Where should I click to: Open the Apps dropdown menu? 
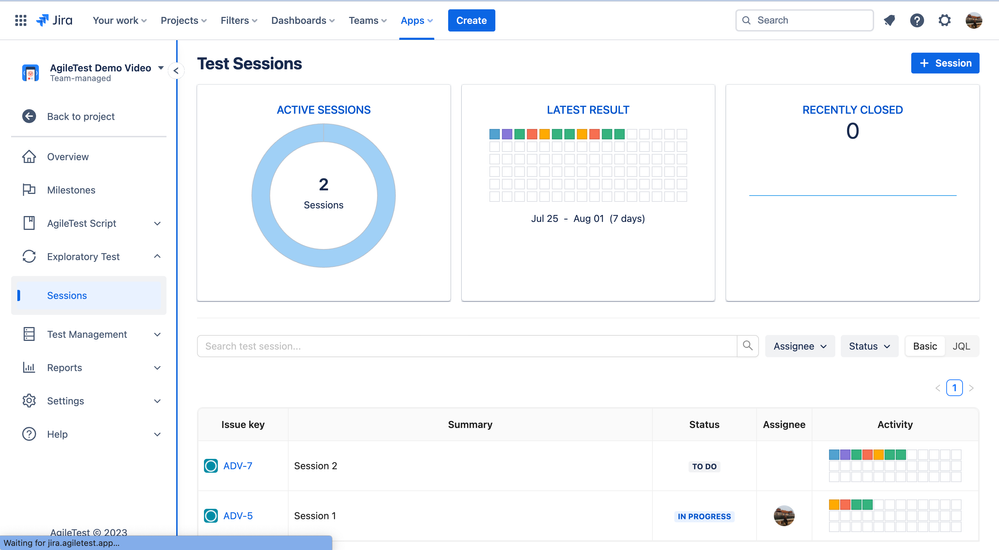pyautogui.click(x=417, y=20)
